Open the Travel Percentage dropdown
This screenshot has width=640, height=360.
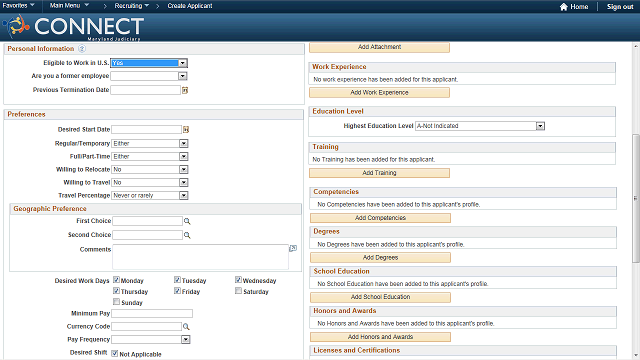point(184,196)
